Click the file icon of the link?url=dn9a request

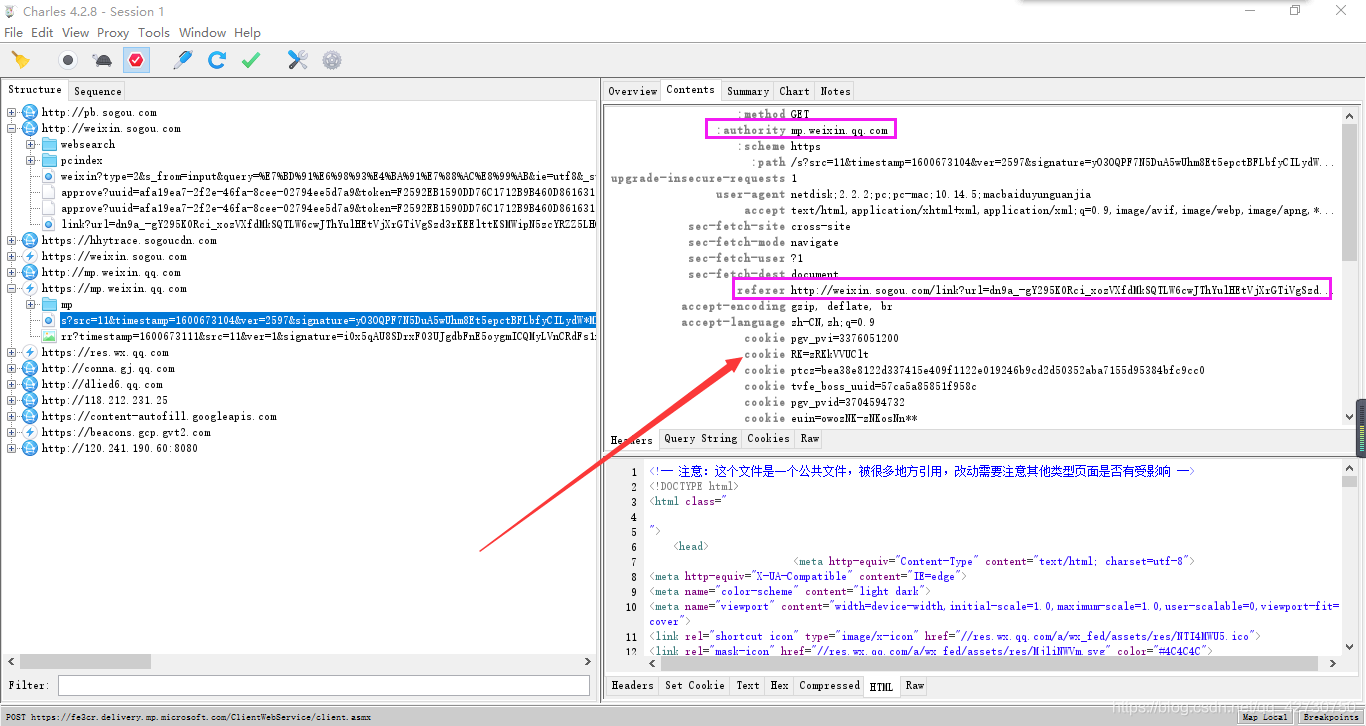(x=48, y=224)
